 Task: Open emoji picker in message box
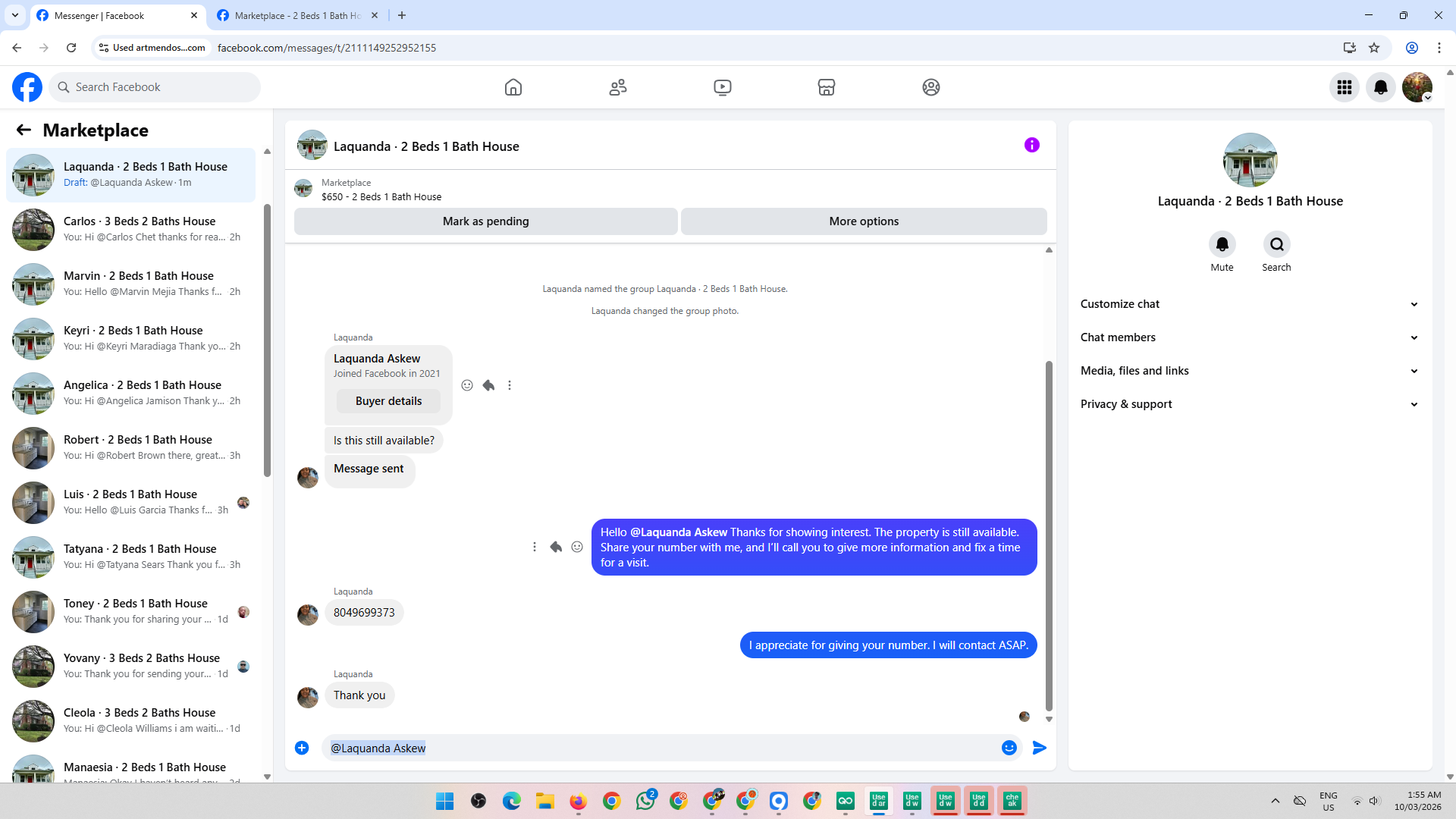pyautogui.click(x=1009, y=748)
